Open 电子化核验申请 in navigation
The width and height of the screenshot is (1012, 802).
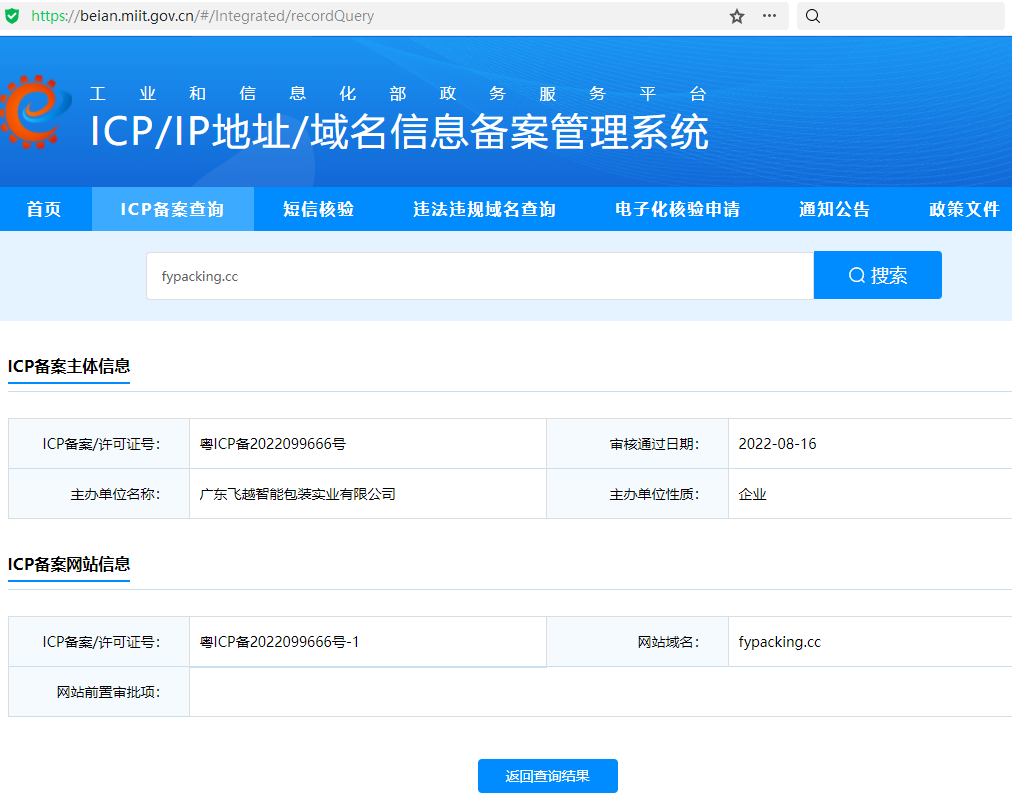pos(677,209)
